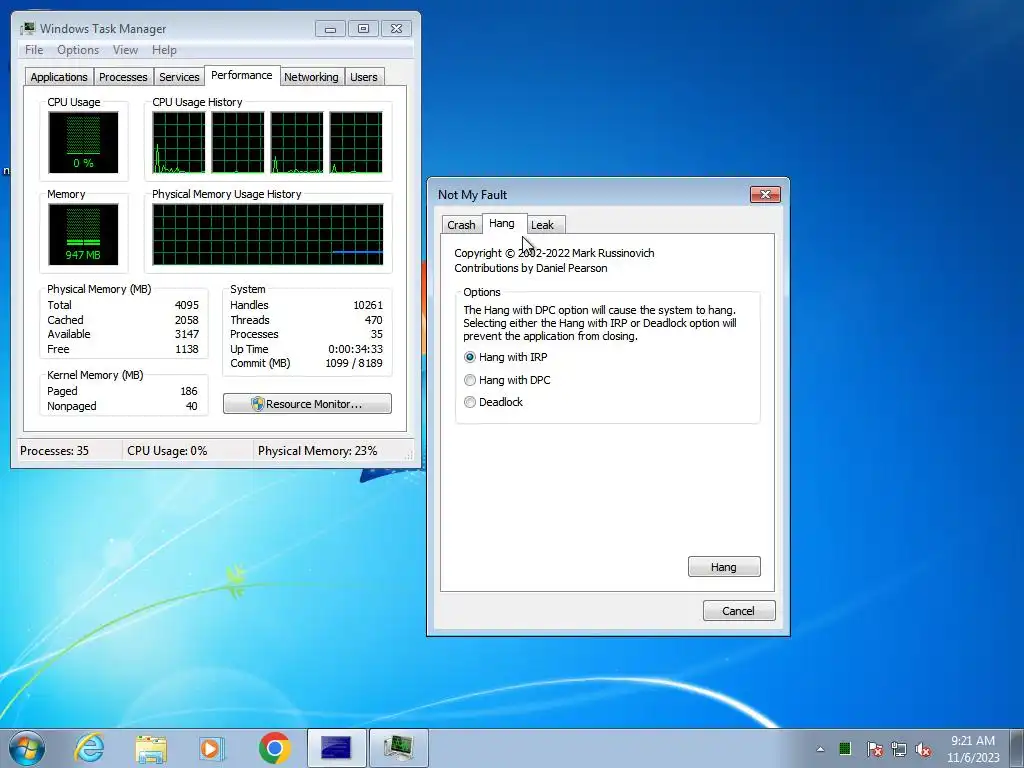This screenshot has height=768, width=1024.
Task: Switch to the Users tab
Action: point(363,77)
